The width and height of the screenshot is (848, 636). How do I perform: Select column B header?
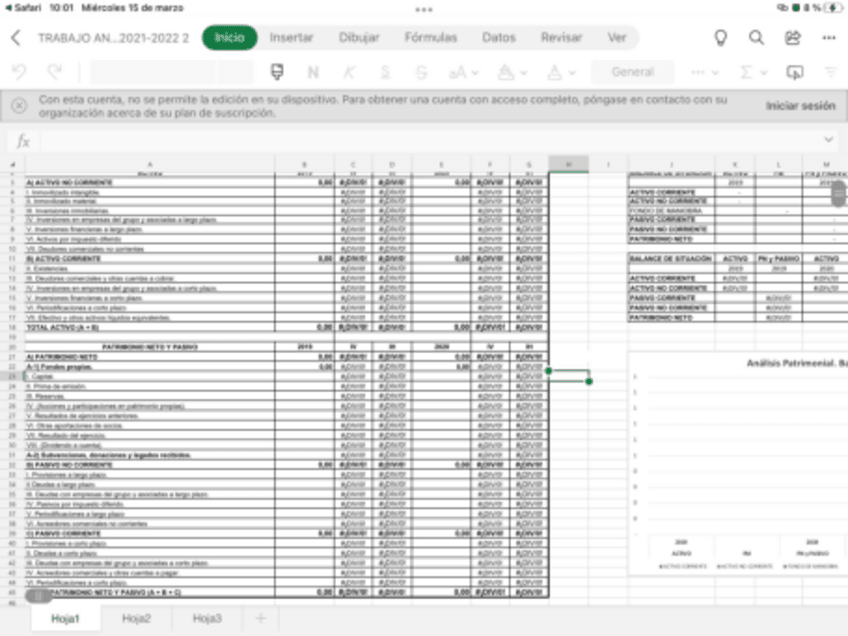point(304,164)
